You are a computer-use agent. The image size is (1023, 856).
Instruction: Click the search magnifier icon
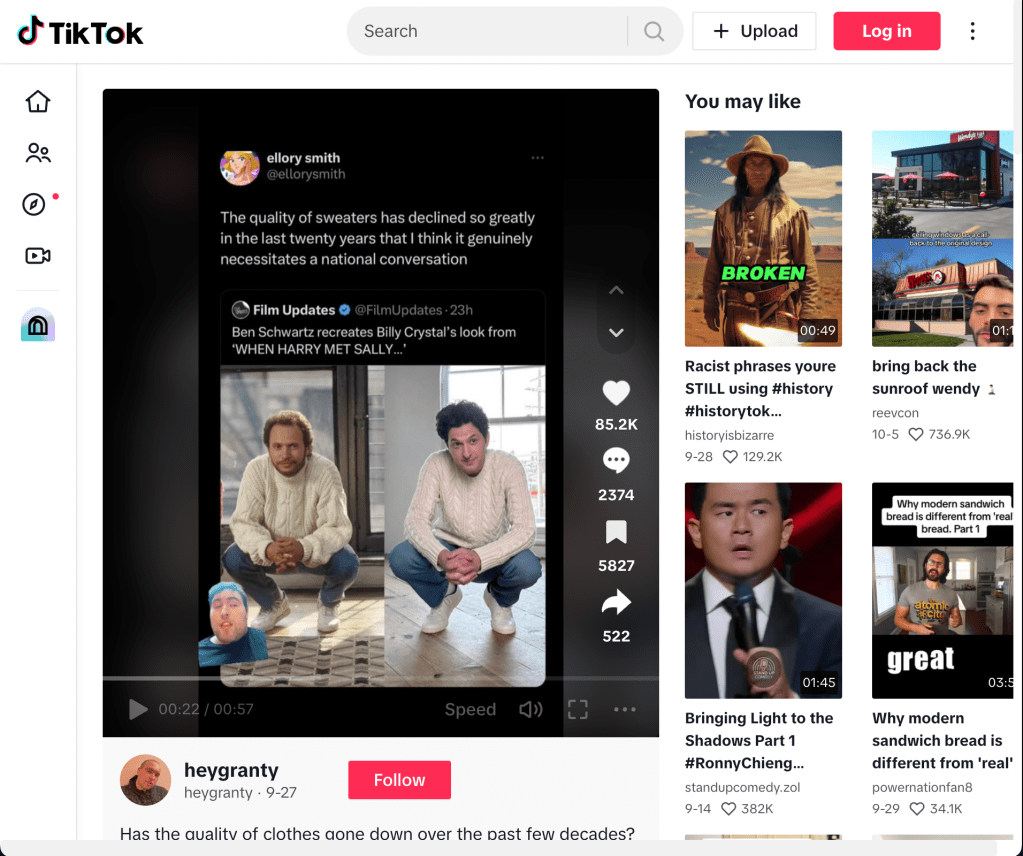654,31
